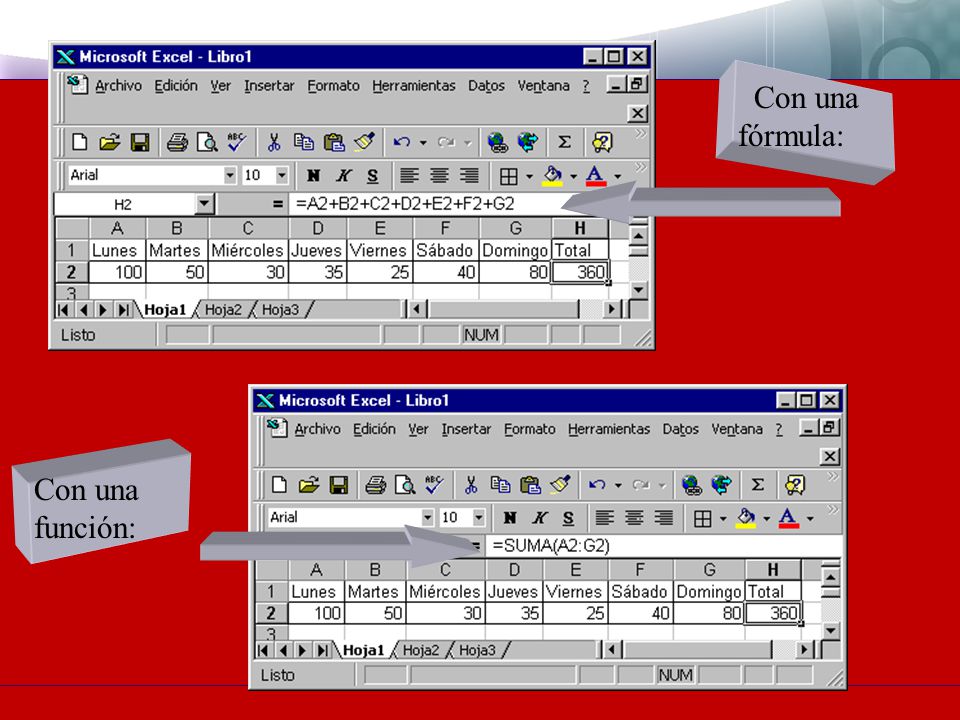Click AutoSum sigma icon in bottom Excel window
The height and width of the screenshot is (720, 960).
click(757, 485)
